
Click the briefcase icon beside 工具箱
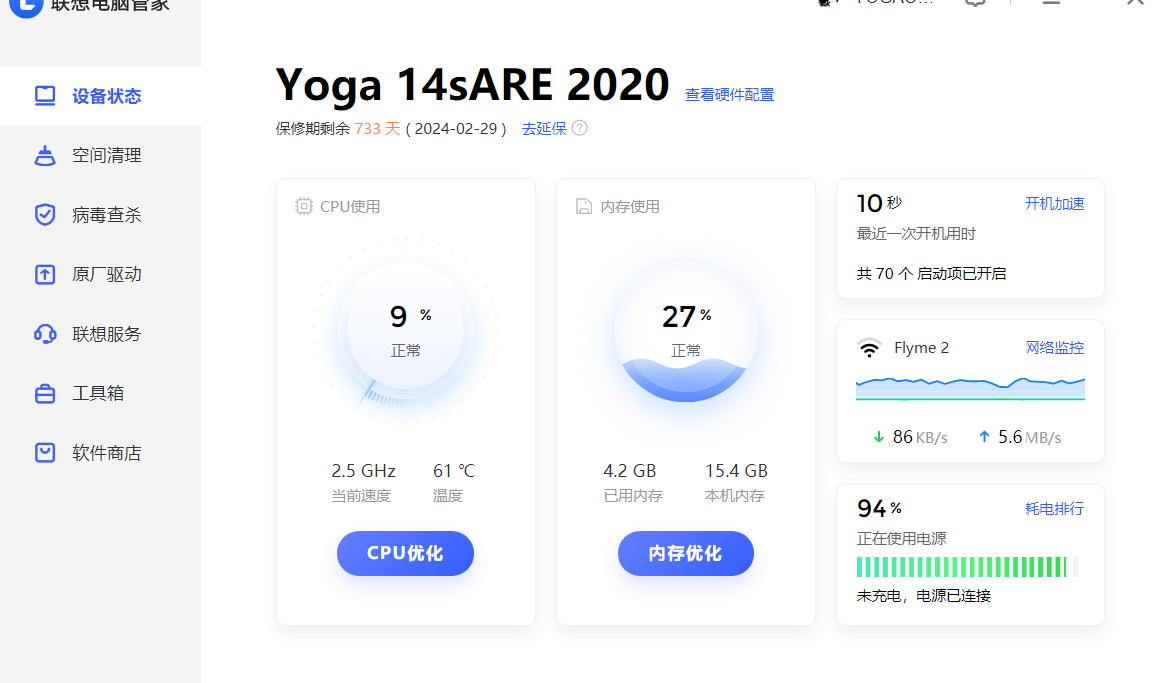(45, 394)
